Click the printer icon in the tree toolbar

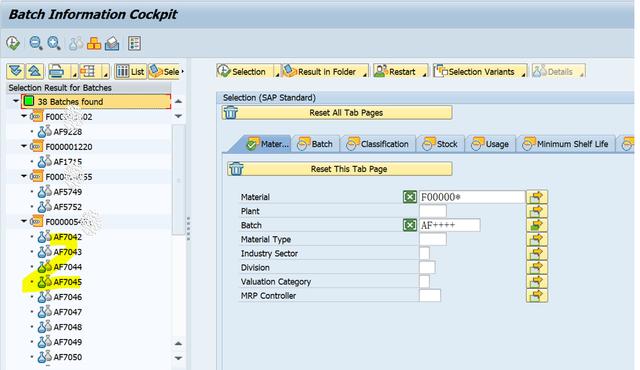(57, 72)
